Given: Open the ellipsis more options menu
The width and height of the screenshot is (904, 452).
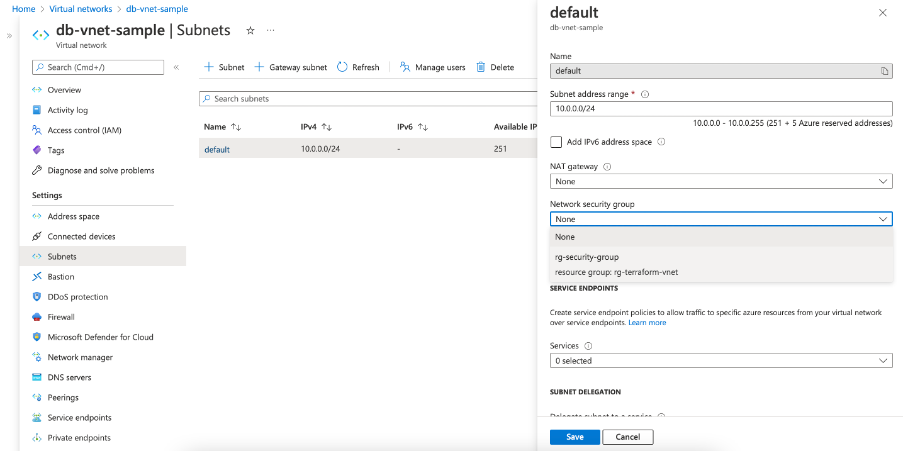Looking at the screenshot, I should pos(270,31).
